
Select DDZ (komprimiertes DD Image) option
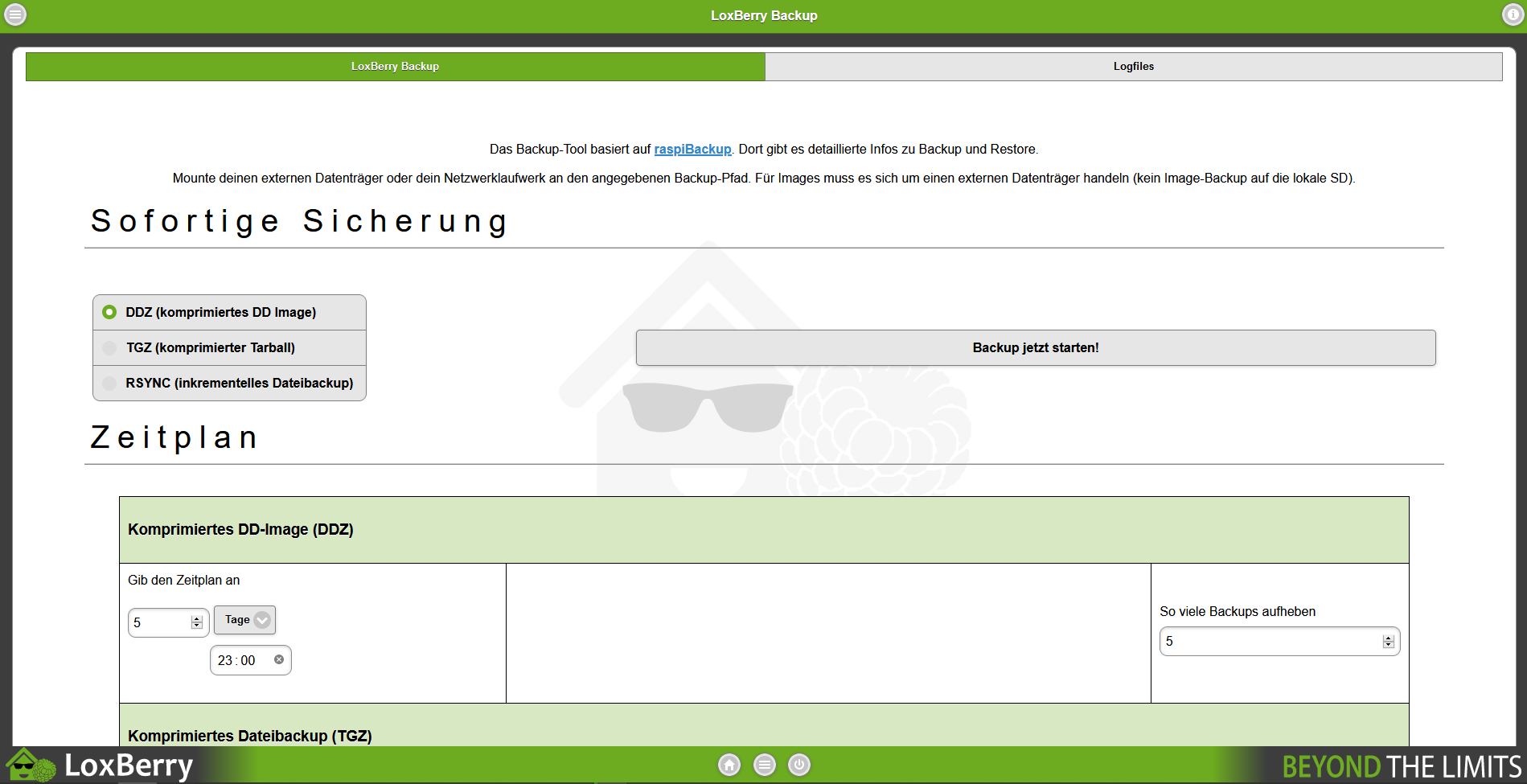point(229,312)
